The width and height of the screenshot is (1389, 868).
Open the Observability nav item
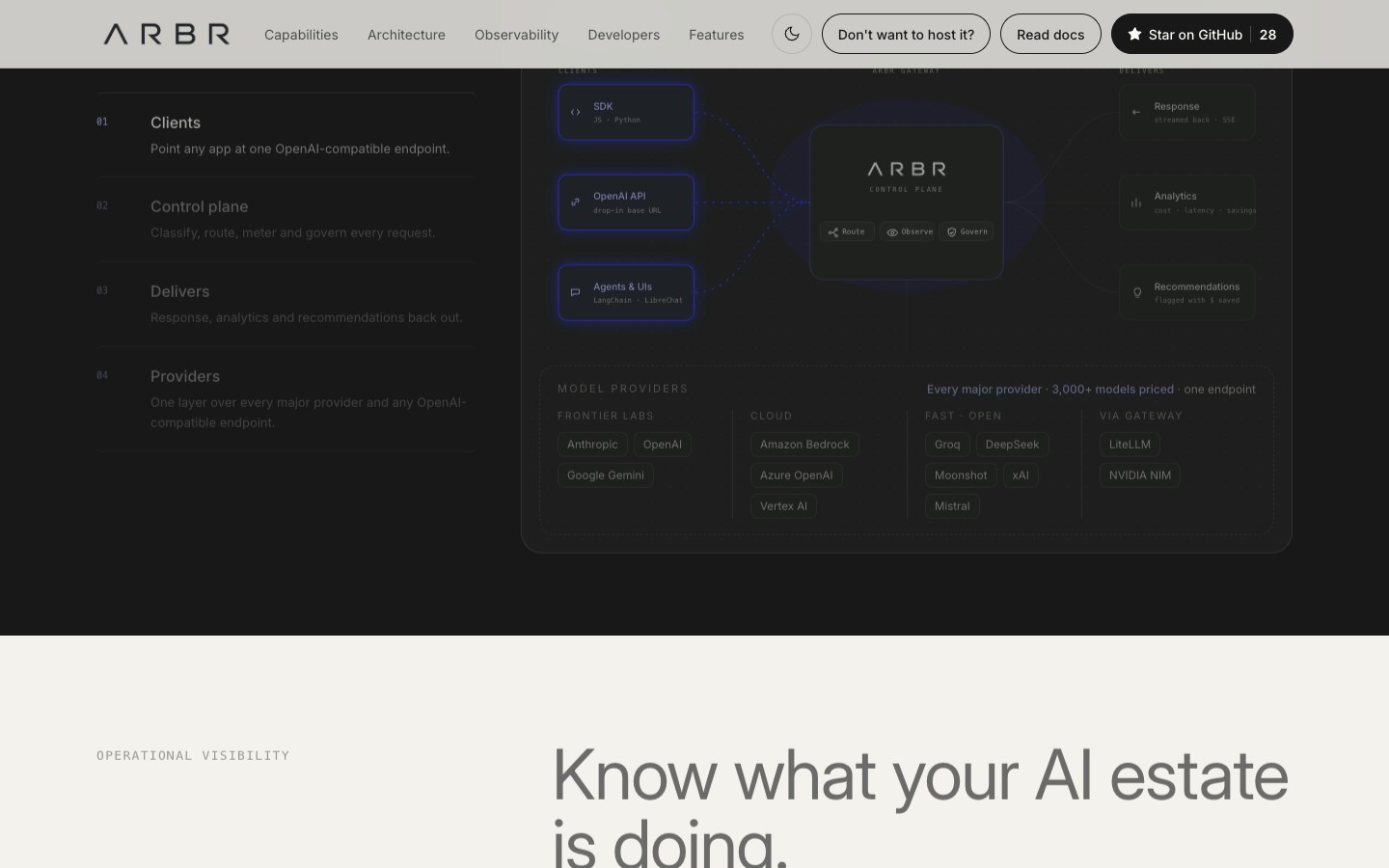(x=516, y=35)
